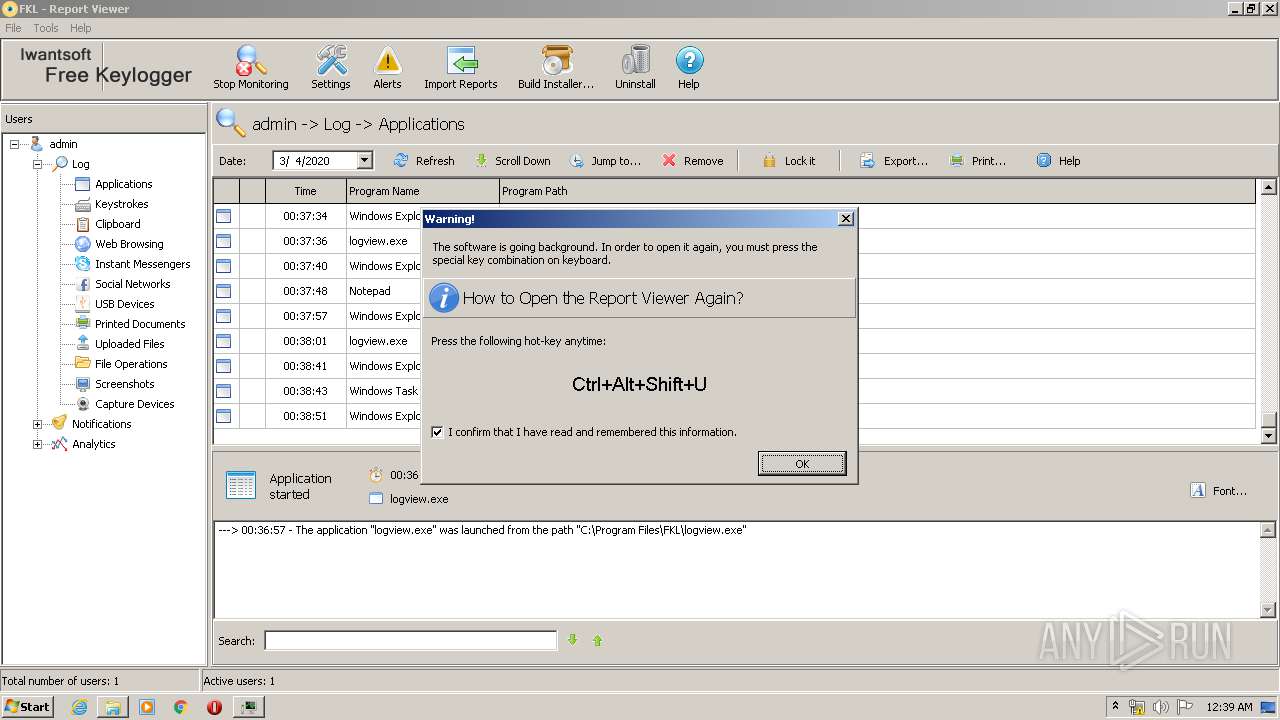Click the Search input field
Screen dimensions: 1280x720
pyautogui.click(x=410, y=640)
